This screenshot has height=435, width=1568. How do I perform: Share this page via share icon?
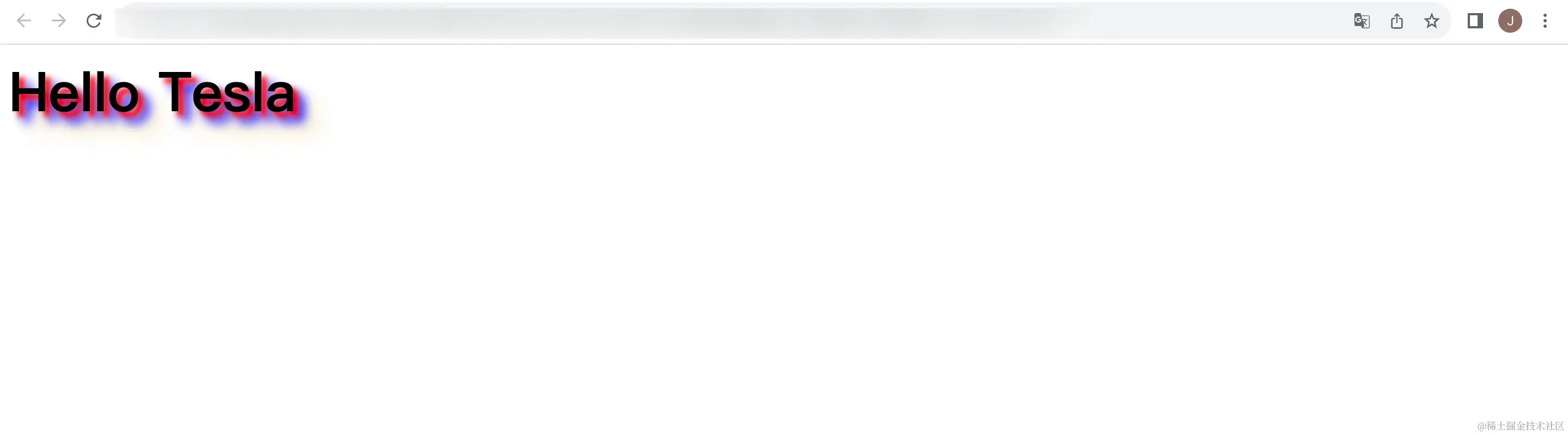[1397, 21]
